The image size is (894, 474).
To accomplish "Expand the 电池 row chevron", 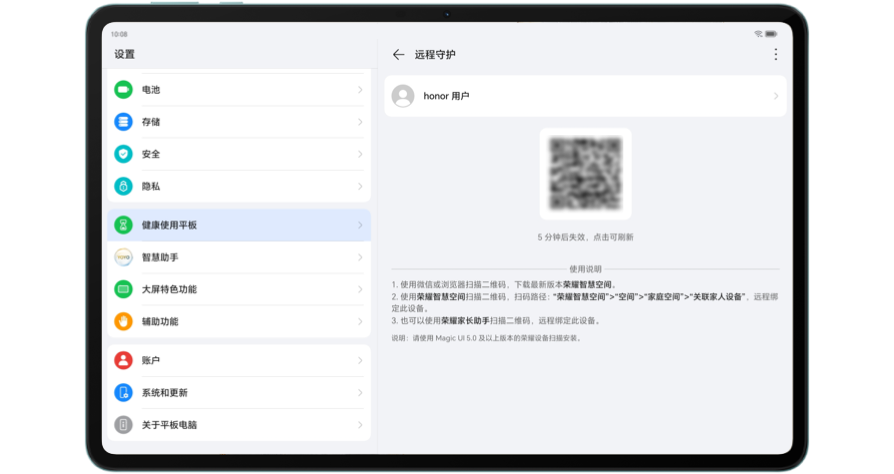I will coord(360,90).
